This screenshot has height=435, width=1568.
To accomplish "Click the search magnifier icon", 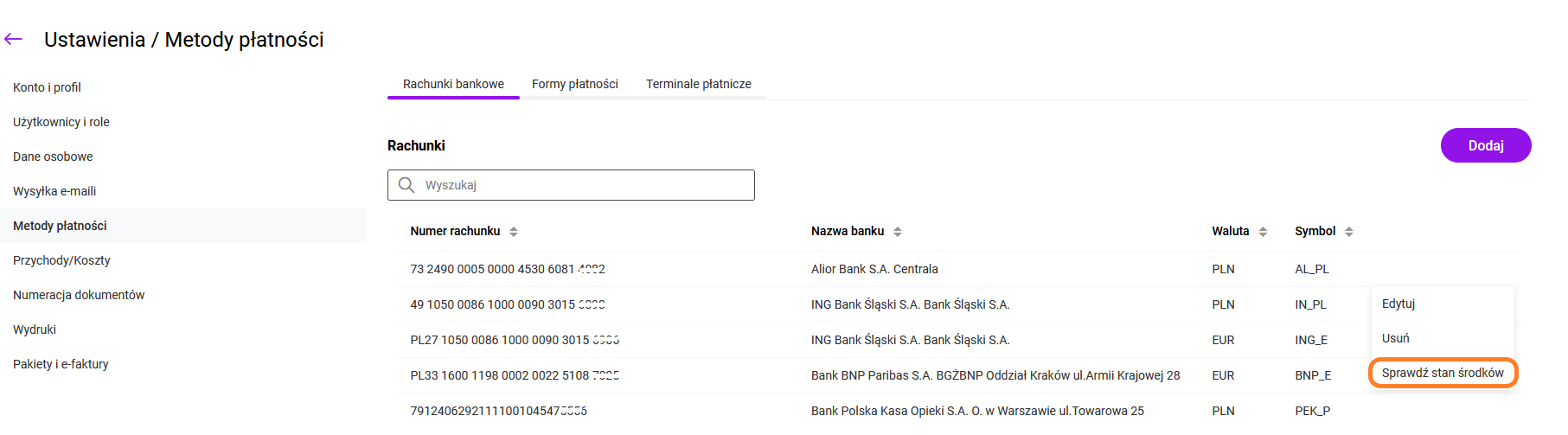I will 406,185.
